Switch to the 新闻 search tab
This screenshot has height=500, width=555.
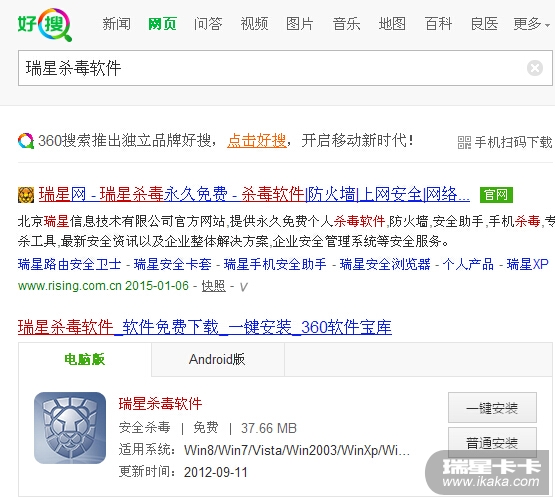click(x=116, y=24)
